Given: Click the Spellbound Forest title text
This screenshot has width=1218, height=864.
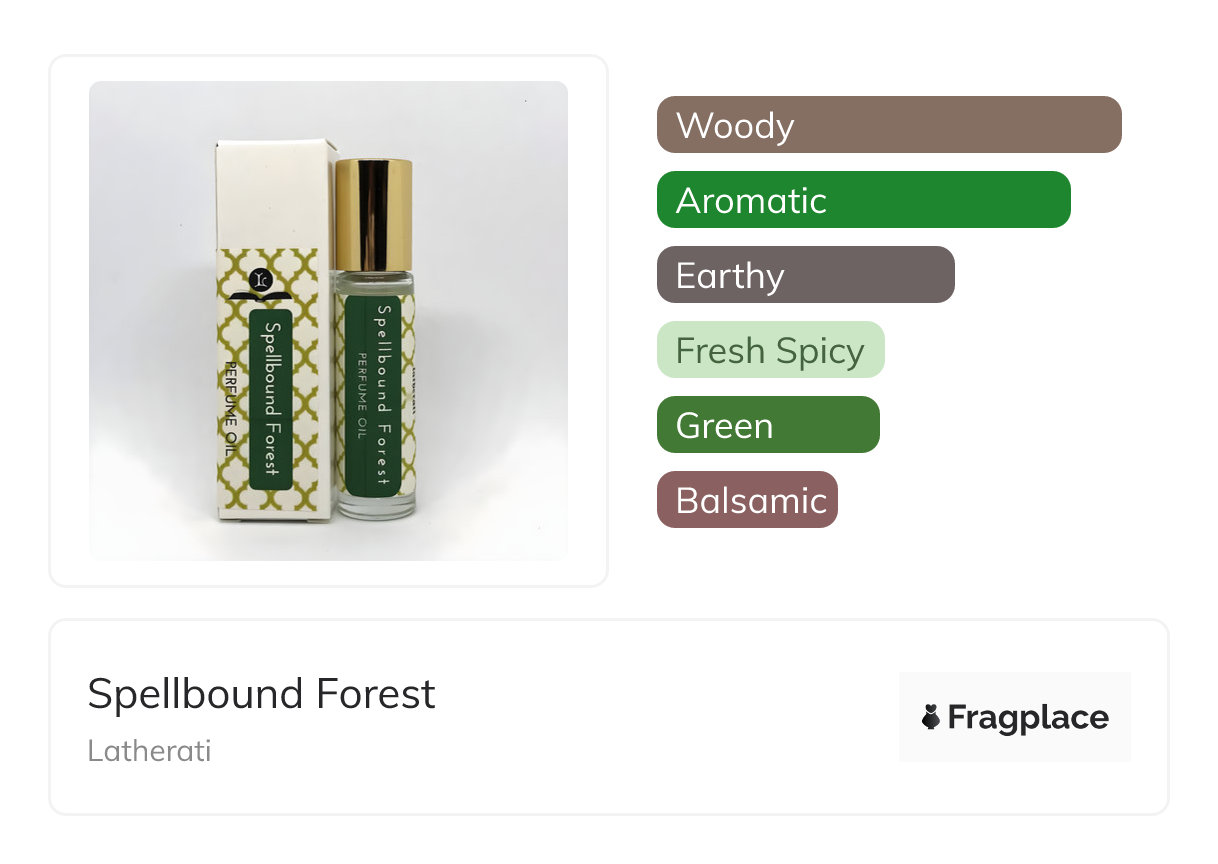Looking at the screenshot, I should pos(261,694).
